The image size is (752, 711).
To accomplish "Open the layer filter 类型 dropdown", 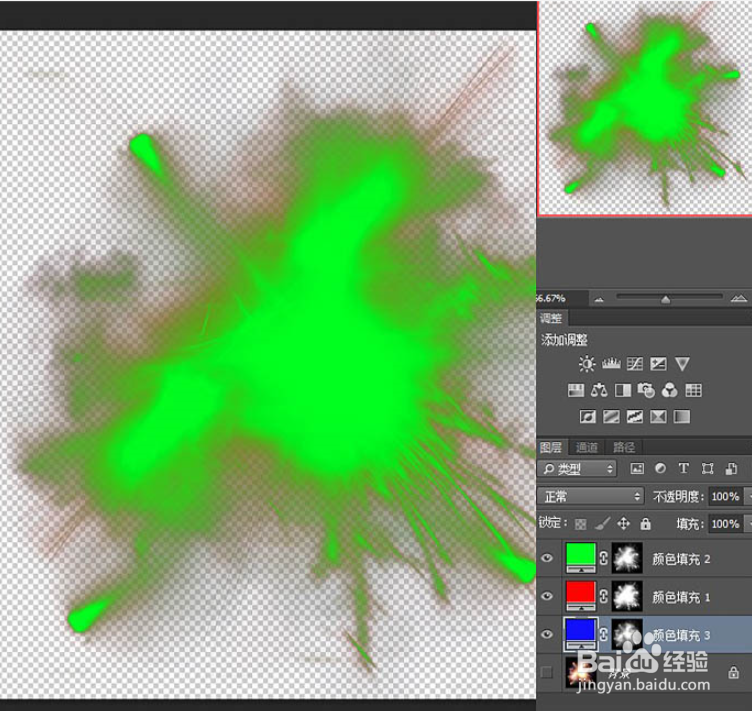I will pyautogui.click(x=577, y=468).
